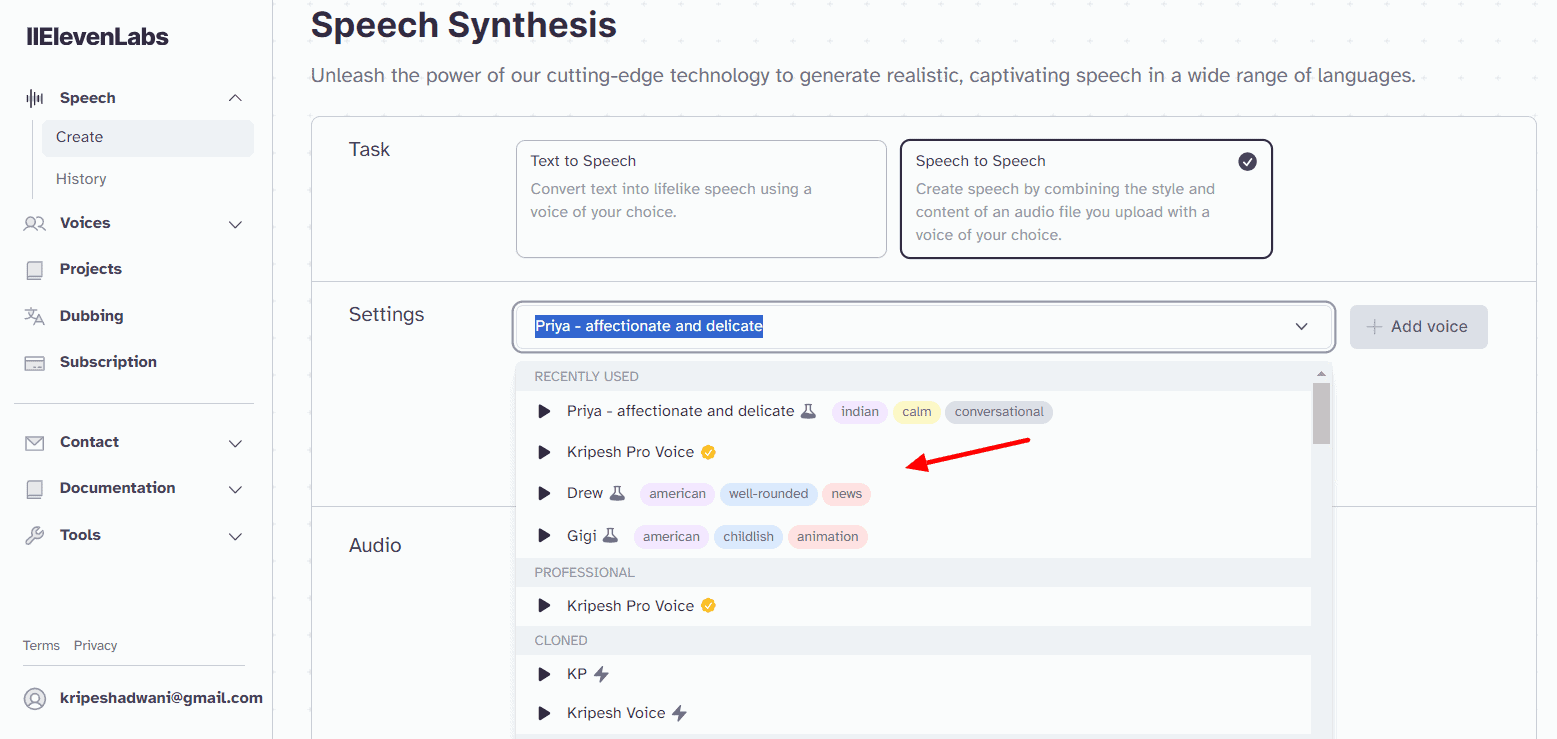Open the History page
The image size is (1557, 739).
(81, 179)
